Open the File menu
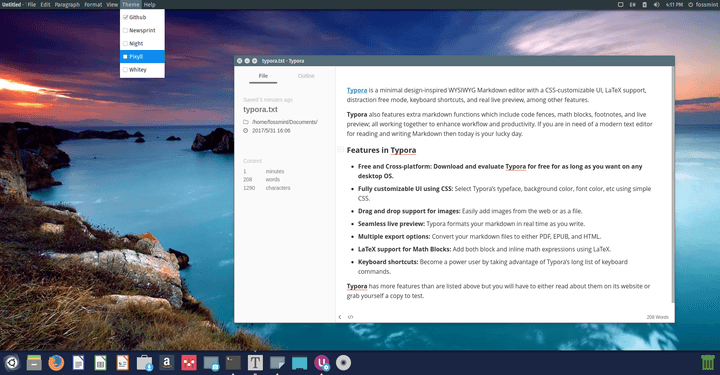This screenshot has height=375, width=720. pos(32,5)
